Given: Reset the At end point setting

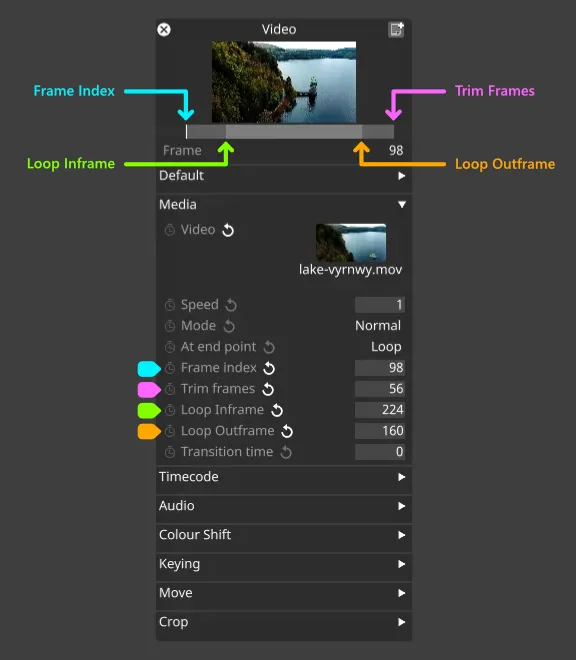Looking at the screenshot, I should [269, 347].
